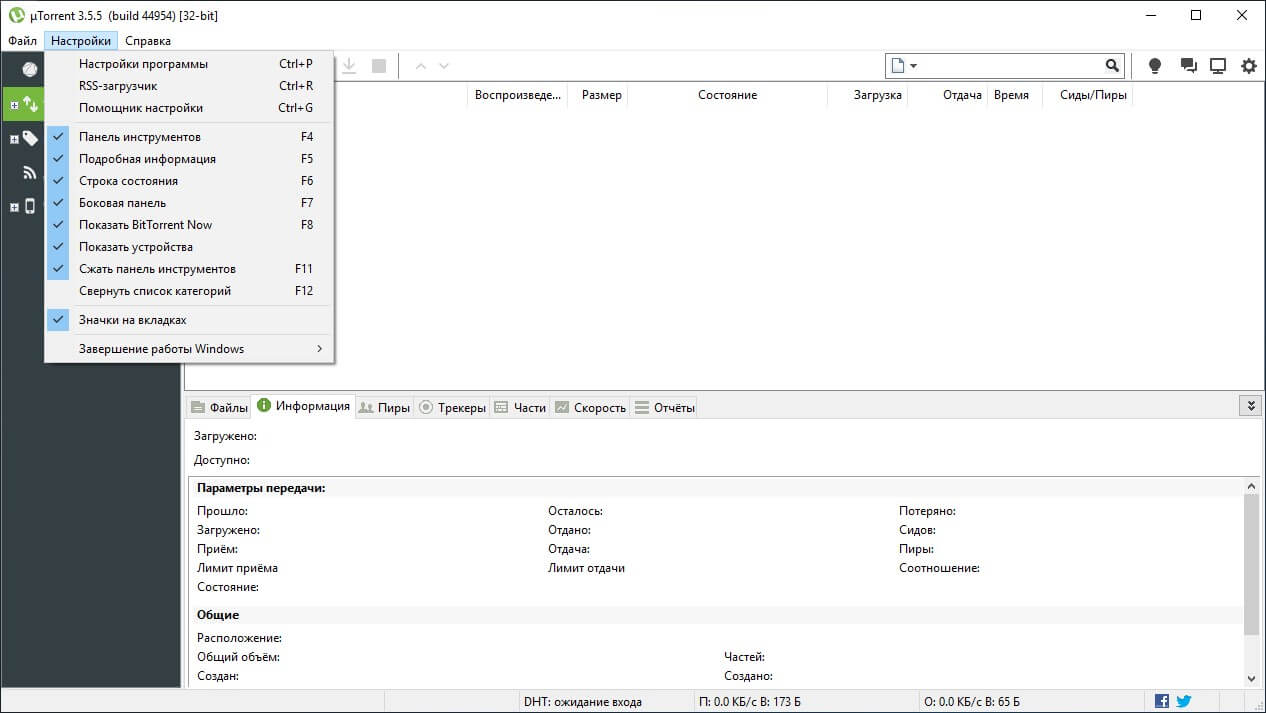Choose Настройки программы from menu
Viewport: 1266px width, 713px height.
[189, 64]
